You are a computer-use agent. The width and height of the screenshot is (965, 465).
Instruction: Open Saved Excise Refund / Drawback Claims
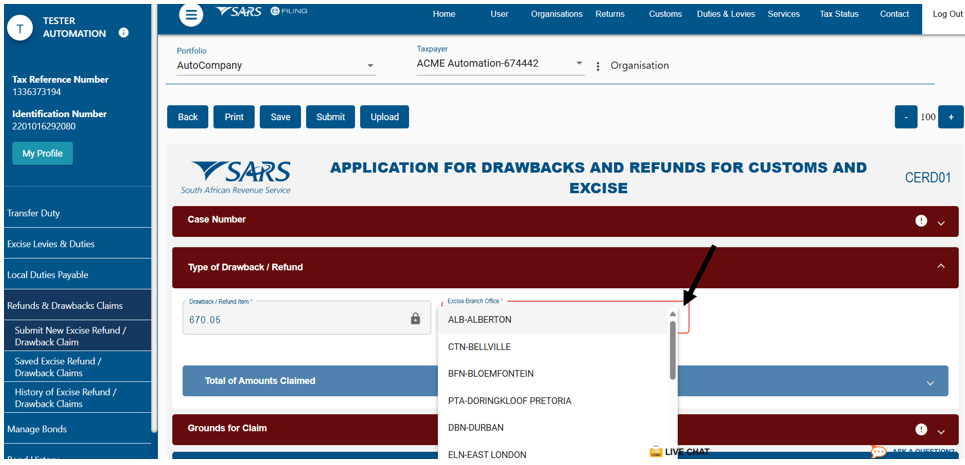(x=76, y=367)
